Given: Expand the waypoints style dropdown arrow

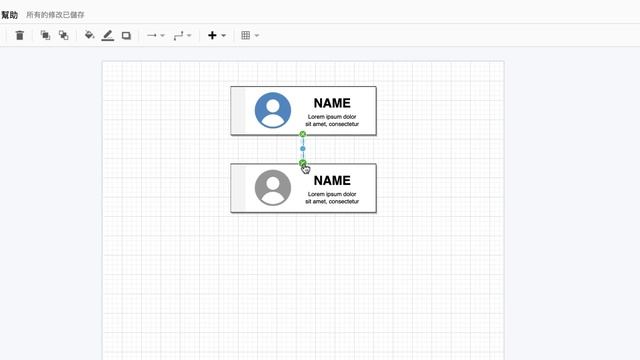Looking at the screenshot, I should pyautogui.click(x=189, y=36).
